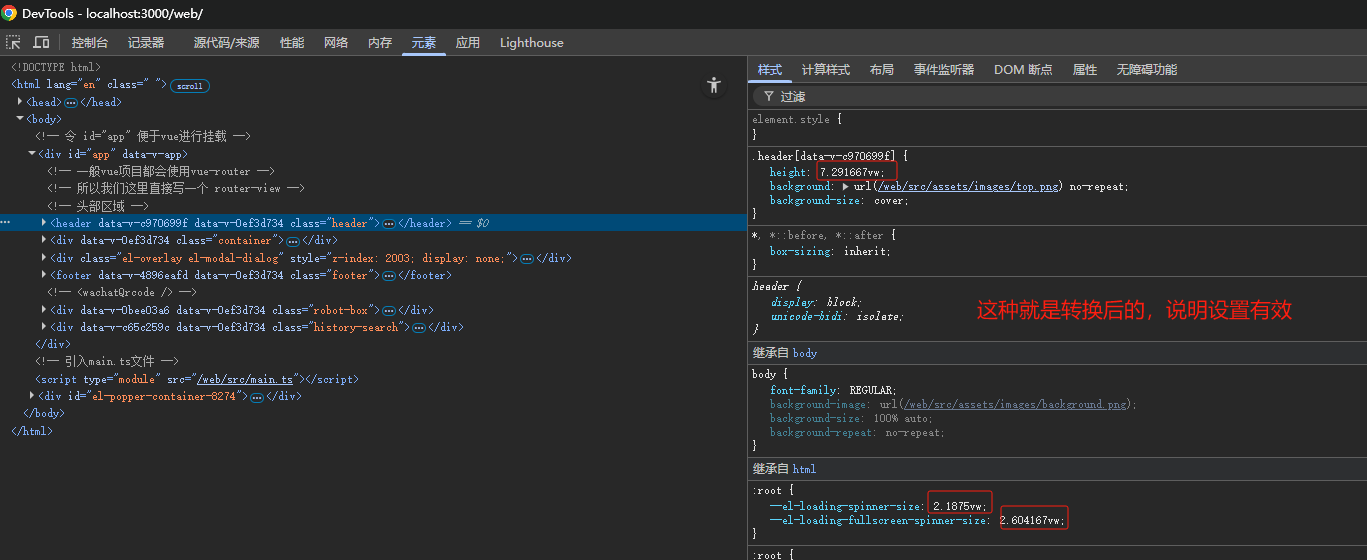Switch to the 记录器 tab
This screenshot has width=1367, height=560.
(146, 43)
